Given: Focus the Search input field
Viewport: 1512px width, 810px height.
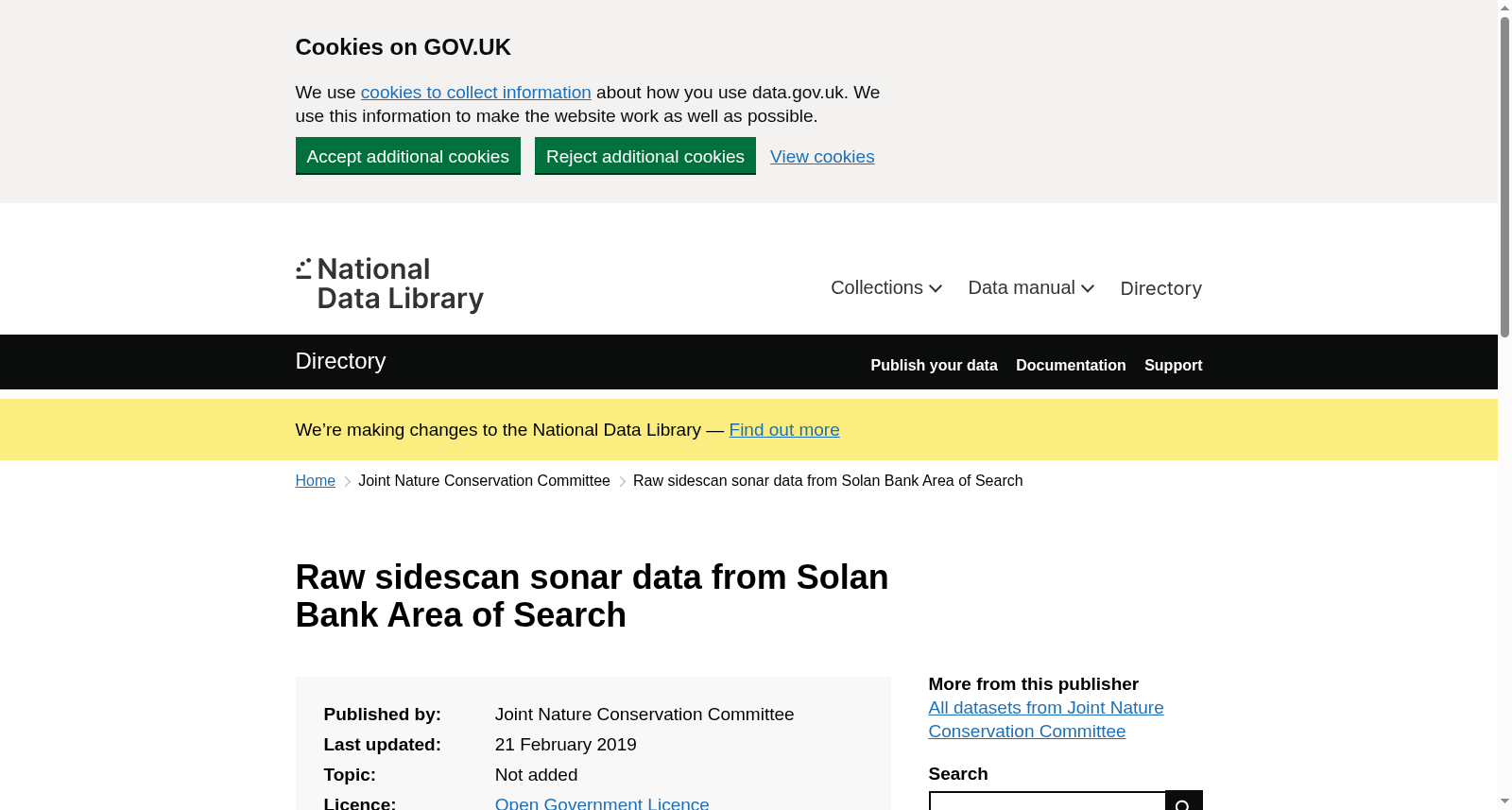Looking at the screenshot, I should click(x=1047, y=801).
